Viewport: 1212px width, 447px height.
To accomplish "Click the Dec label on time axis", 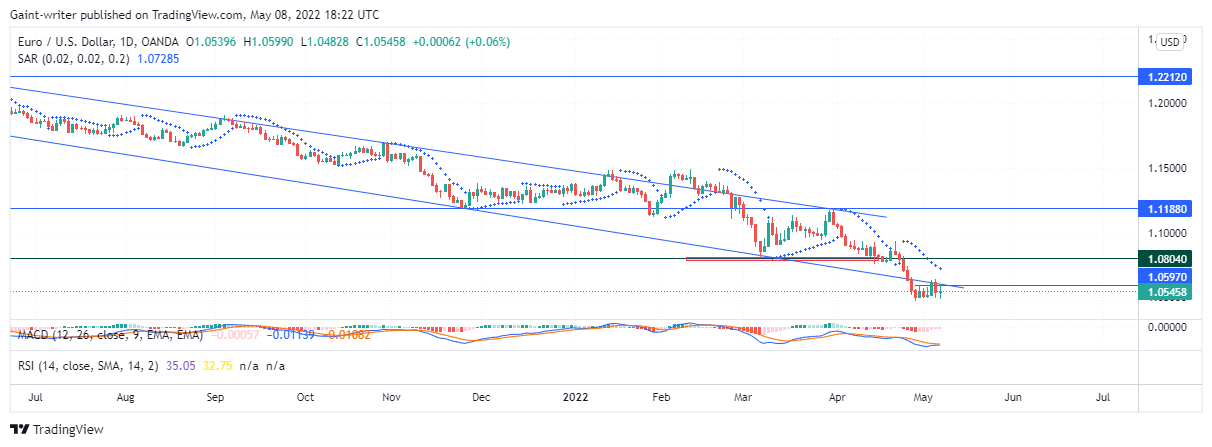I will click(x=481, y=397).
